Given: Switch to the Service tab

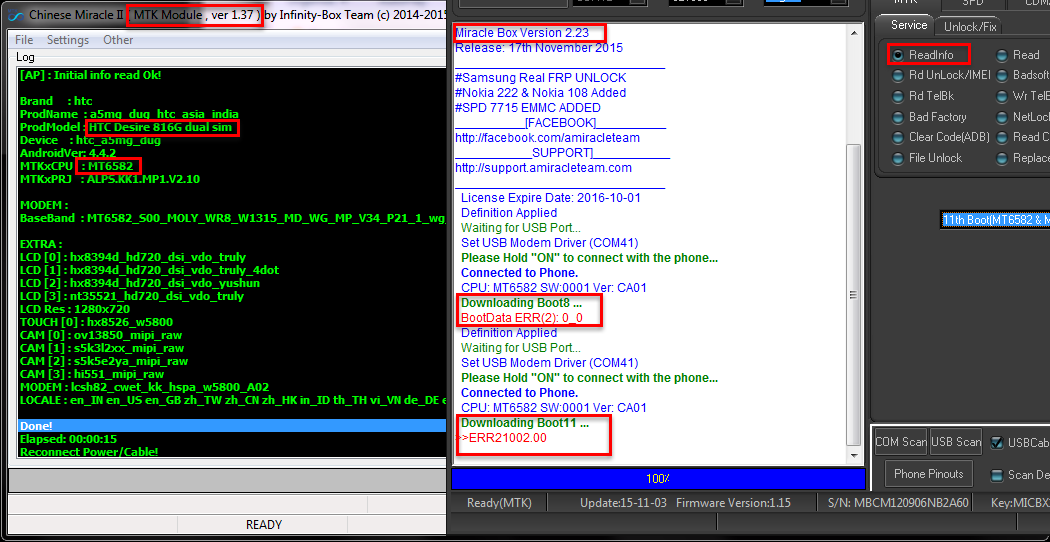Looking at the screenshot, I should (909, 25).
